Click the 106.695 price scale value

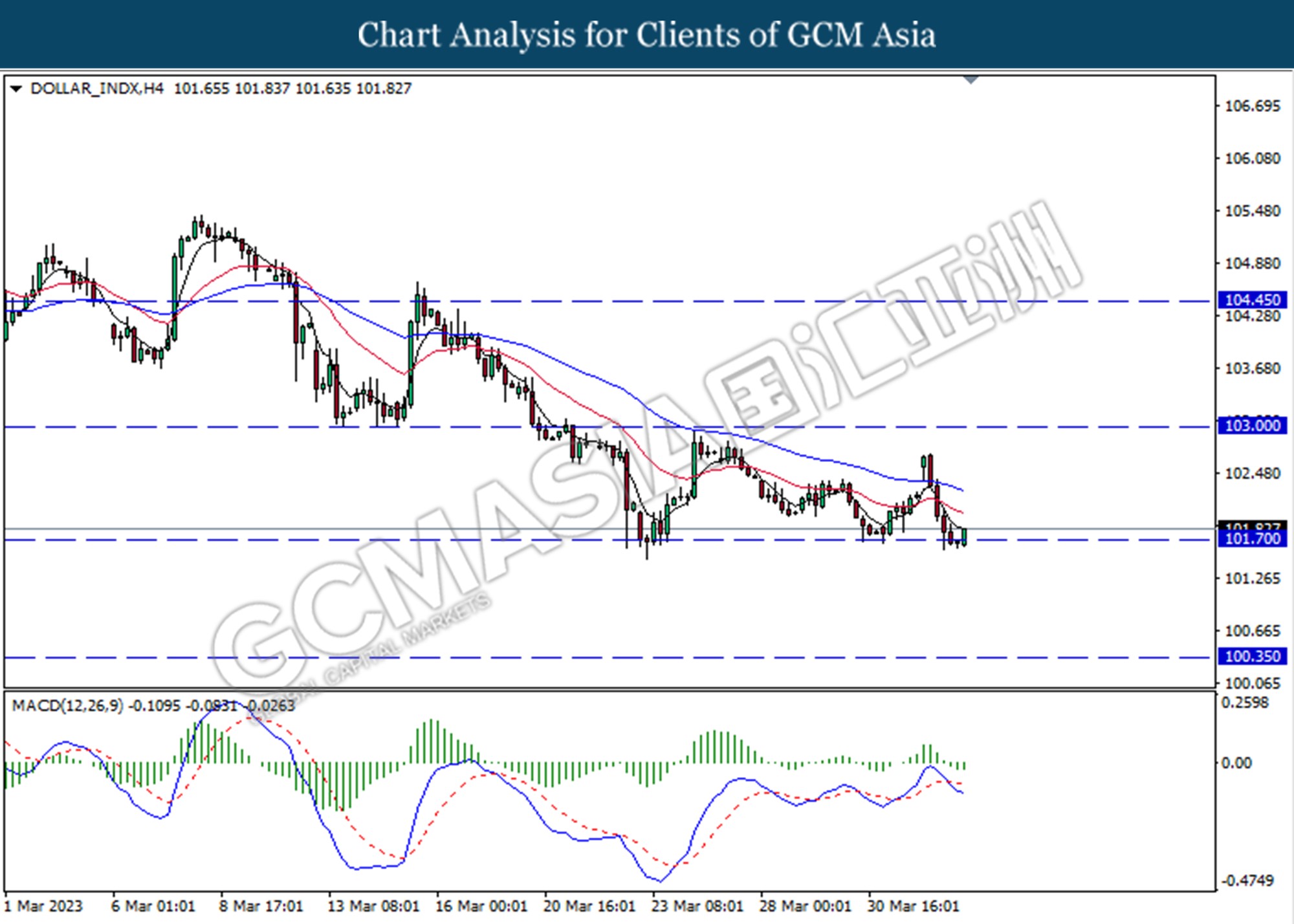pos(1253,106)
